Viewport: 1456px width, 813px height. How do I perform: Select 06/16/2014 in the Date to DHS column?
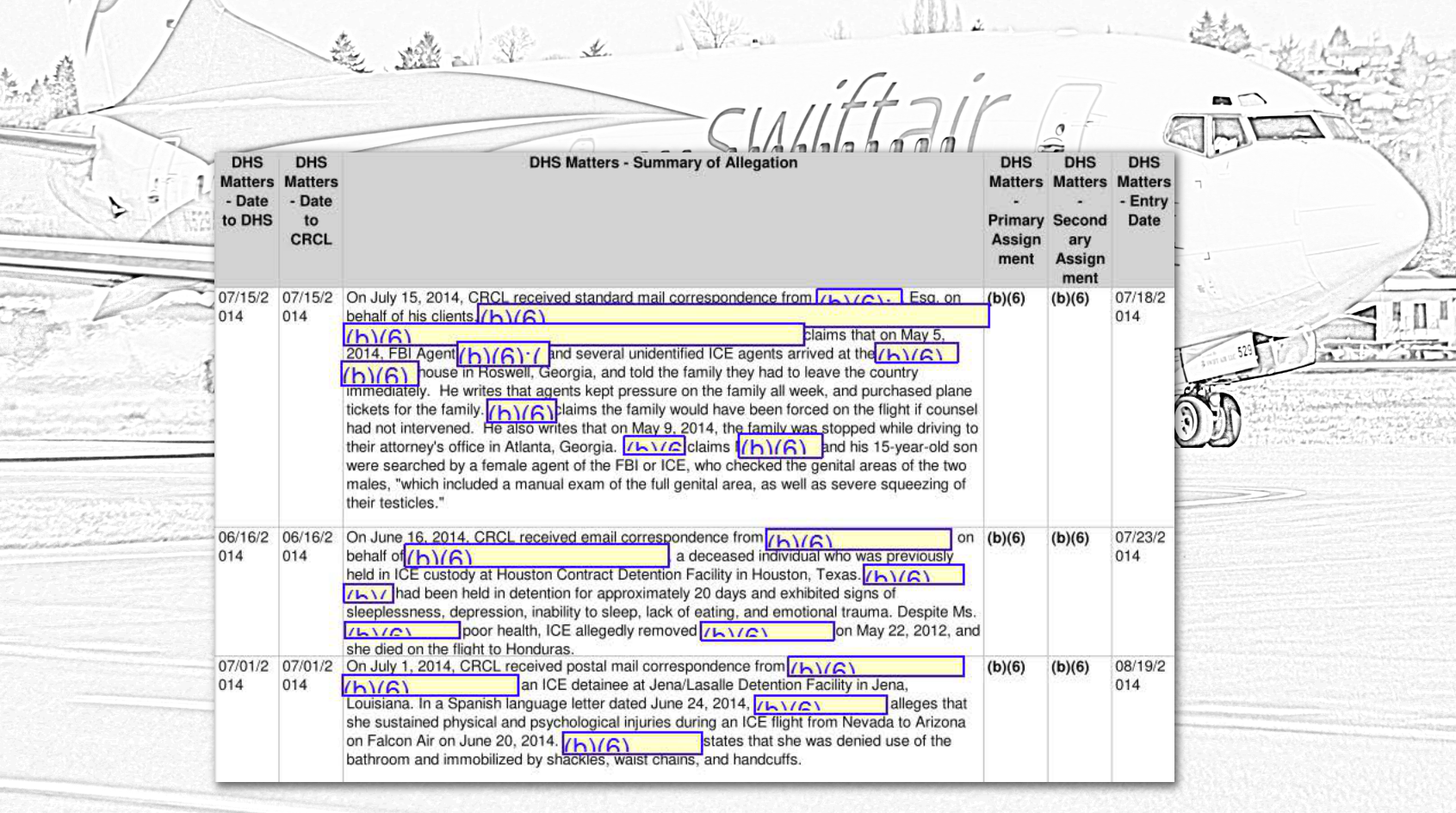click(x=244, y=546)
